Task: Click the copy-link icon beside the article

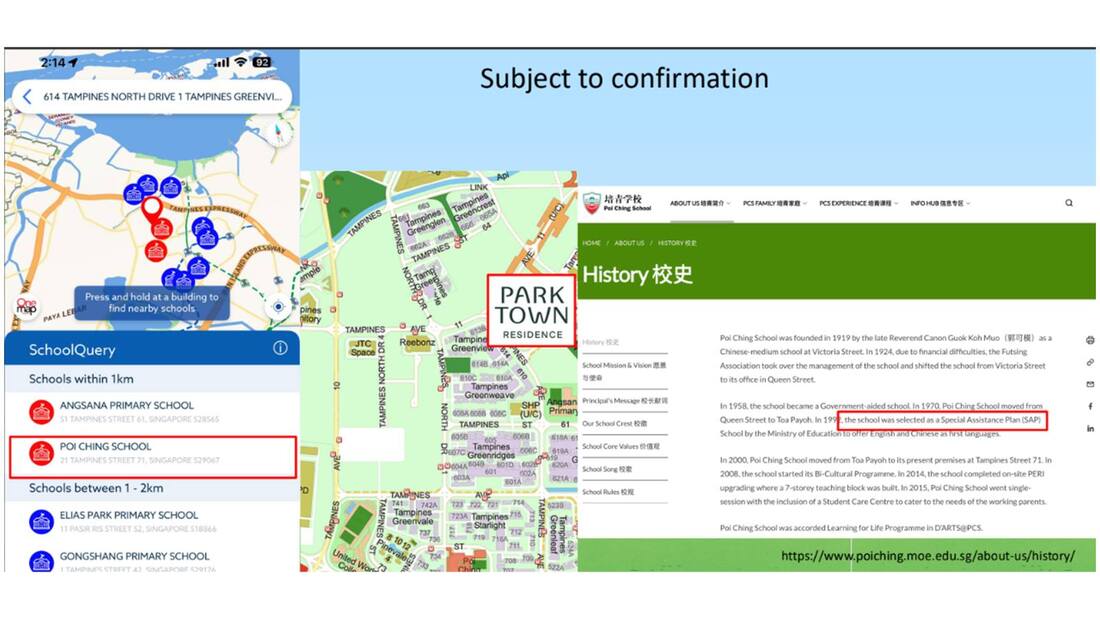Action: (x=1089, y=362)
